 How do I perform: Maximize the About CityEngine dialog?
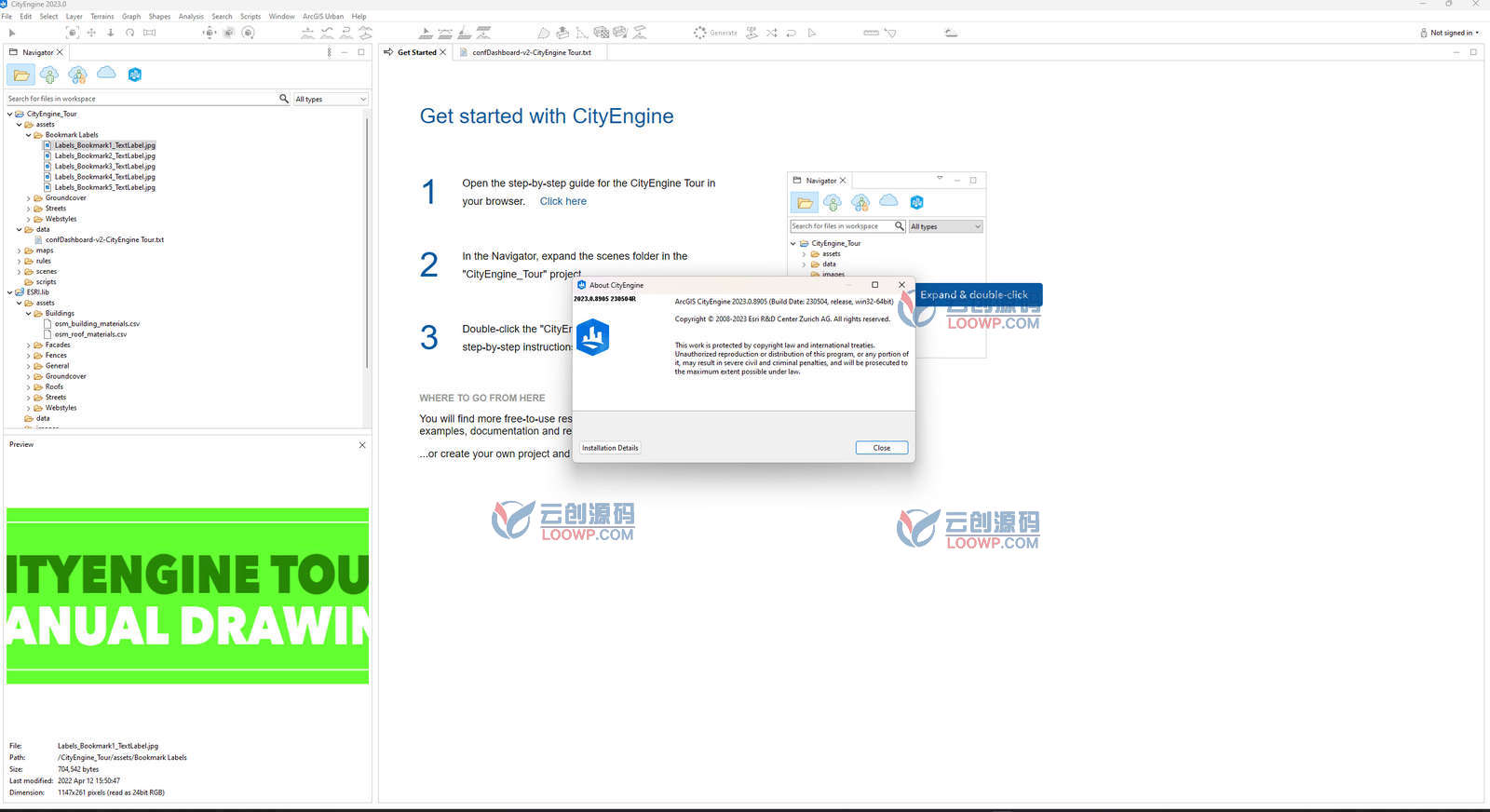pyautogui.click(x=874, y=285)
